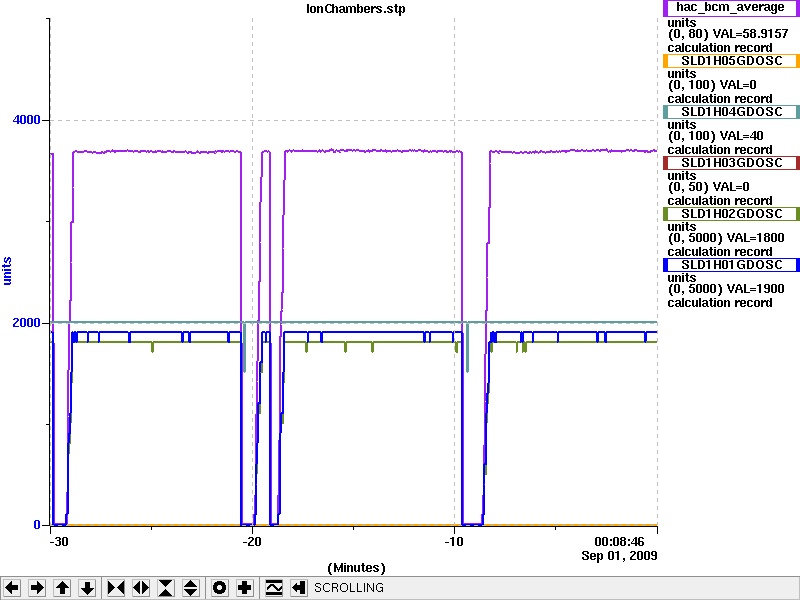
Task: Click the circle (ring) toolbar icon
Action: point(219,588)
